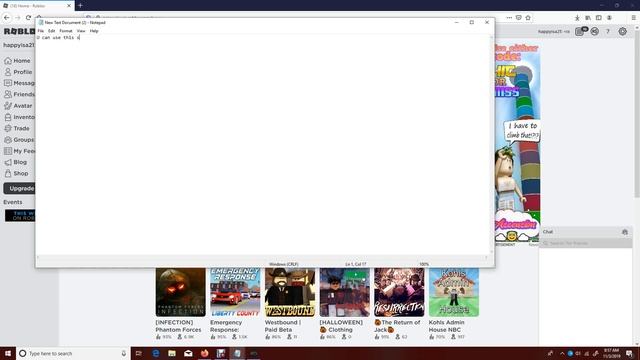The image size is (640, 360).
Task: Open the Friends icon in Roblox sidebar
Action: [8, 94]
